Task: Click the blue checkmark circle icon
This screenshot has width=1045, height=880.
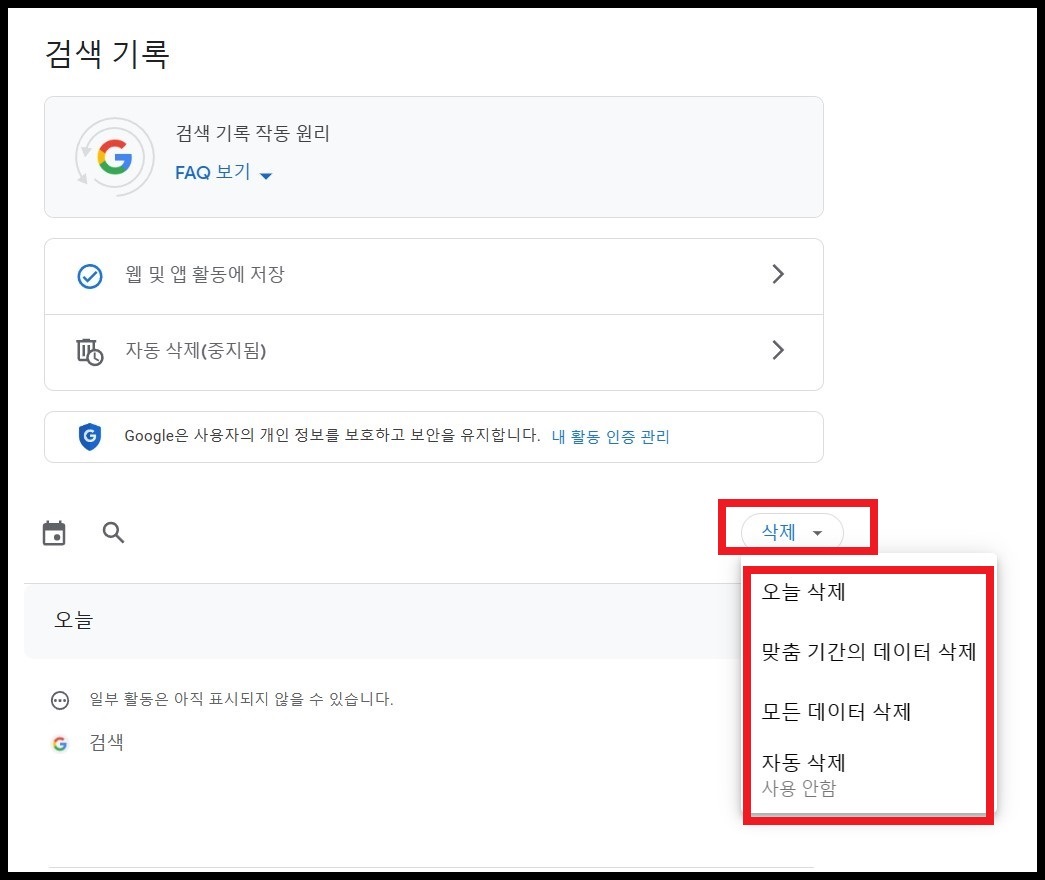Action: (90, 276)
